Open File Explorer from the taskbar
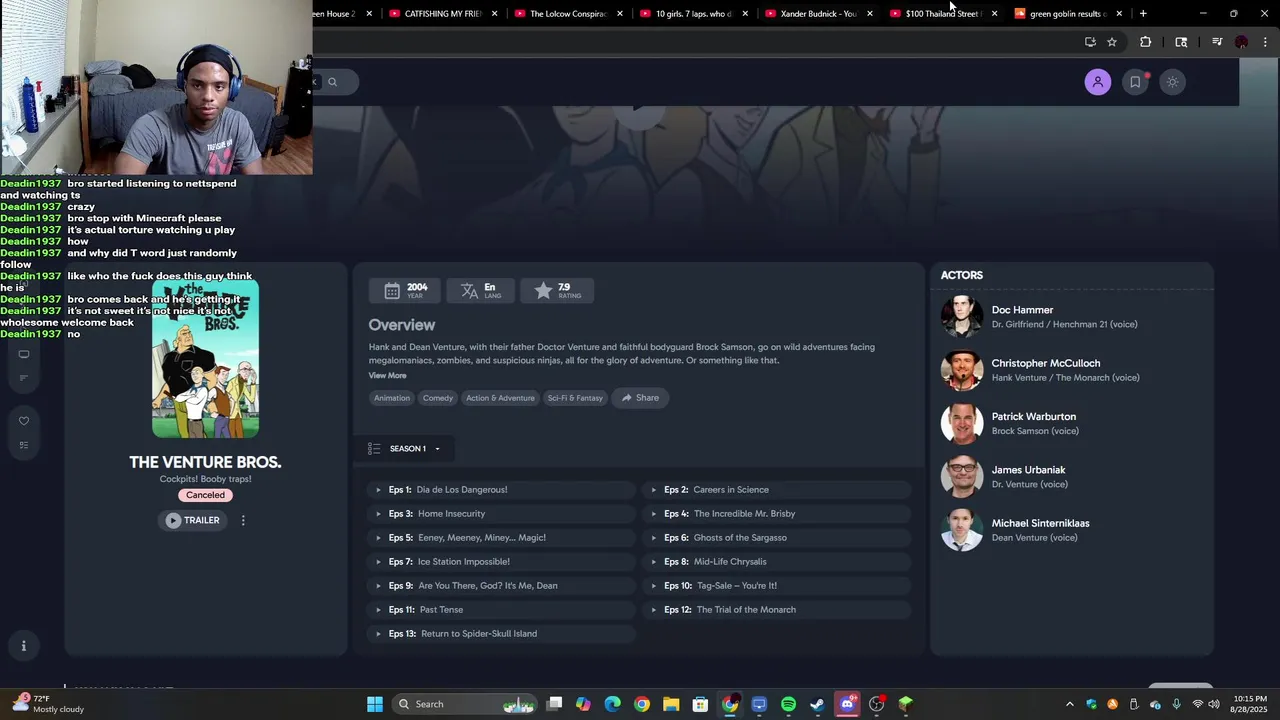The height and width of the screenshot is (720, 1280). click(x=671, y=704)
